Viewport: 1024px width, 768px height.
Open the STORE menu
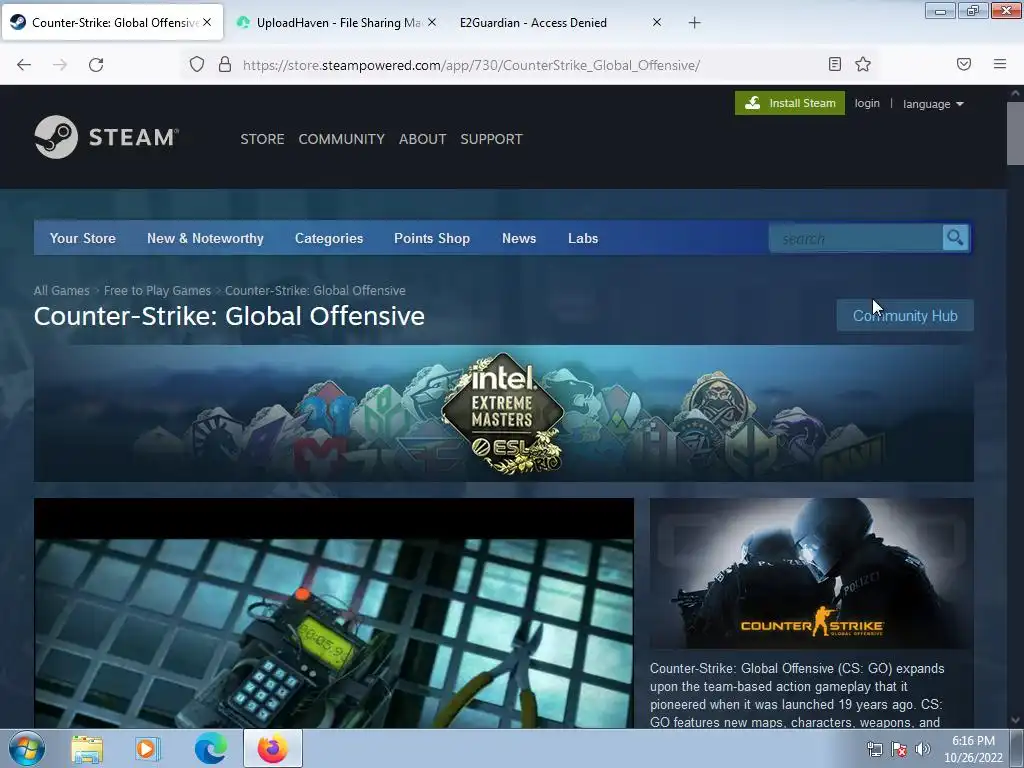tap(262, 139)
